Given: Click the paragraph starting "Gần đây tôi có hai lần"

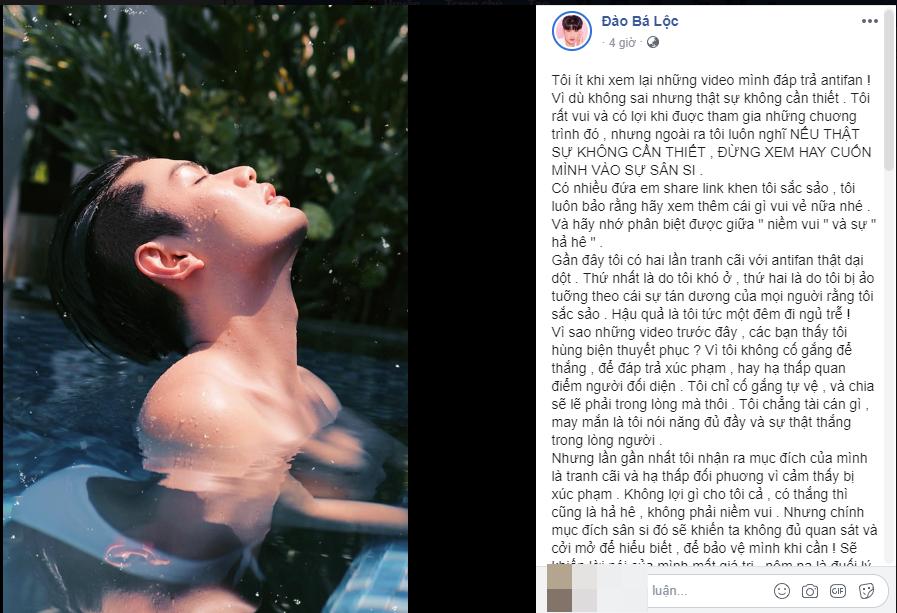Looking at the screenshot, I should pyautogui.click(x=713, y=287).
